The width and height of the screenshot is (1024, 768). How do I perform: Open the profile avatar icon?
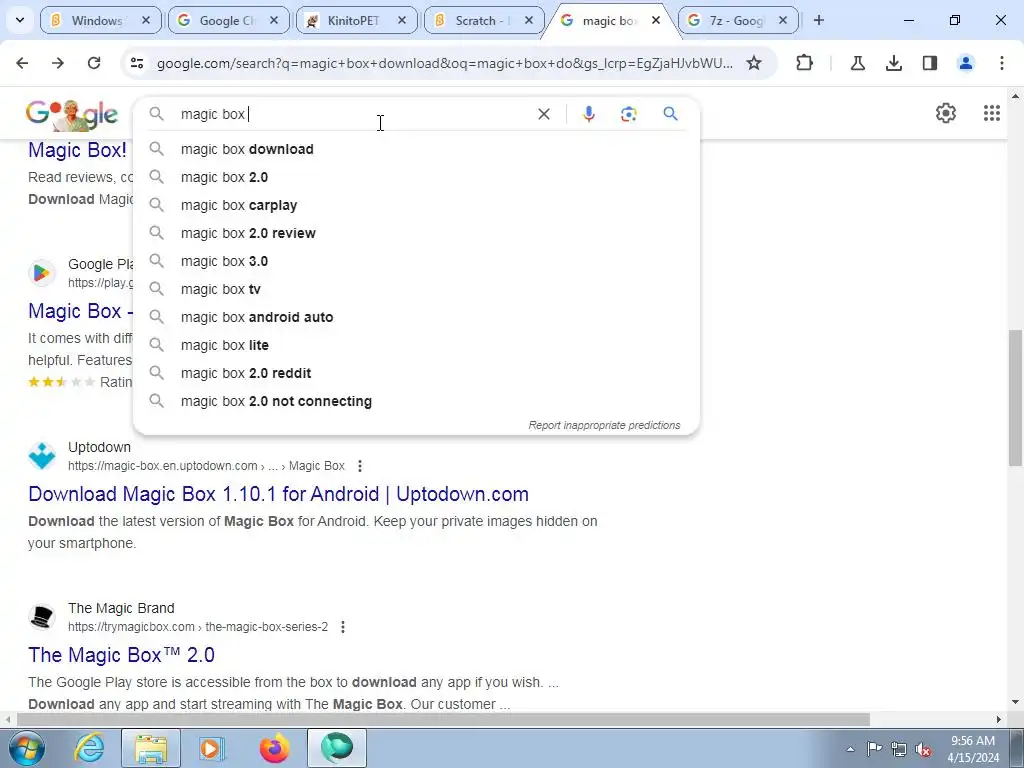click(966, 63)
